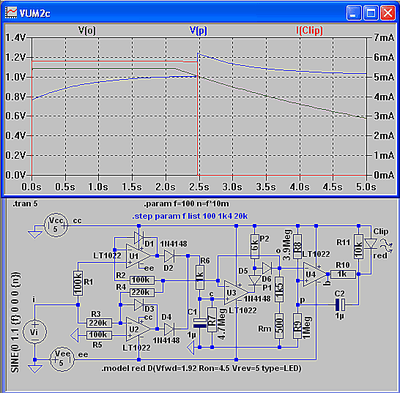Select resistor P1 1k5

(279, 289)
